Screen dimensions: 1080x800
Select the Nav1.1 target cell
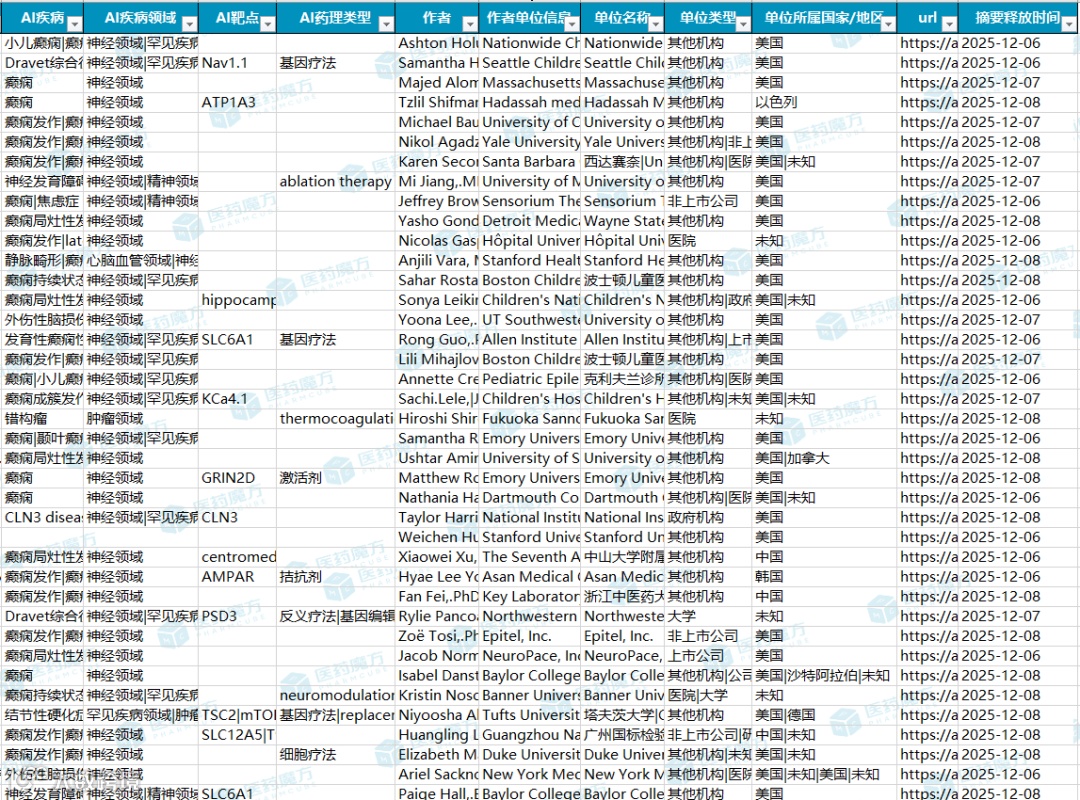(x=238, y=63)
